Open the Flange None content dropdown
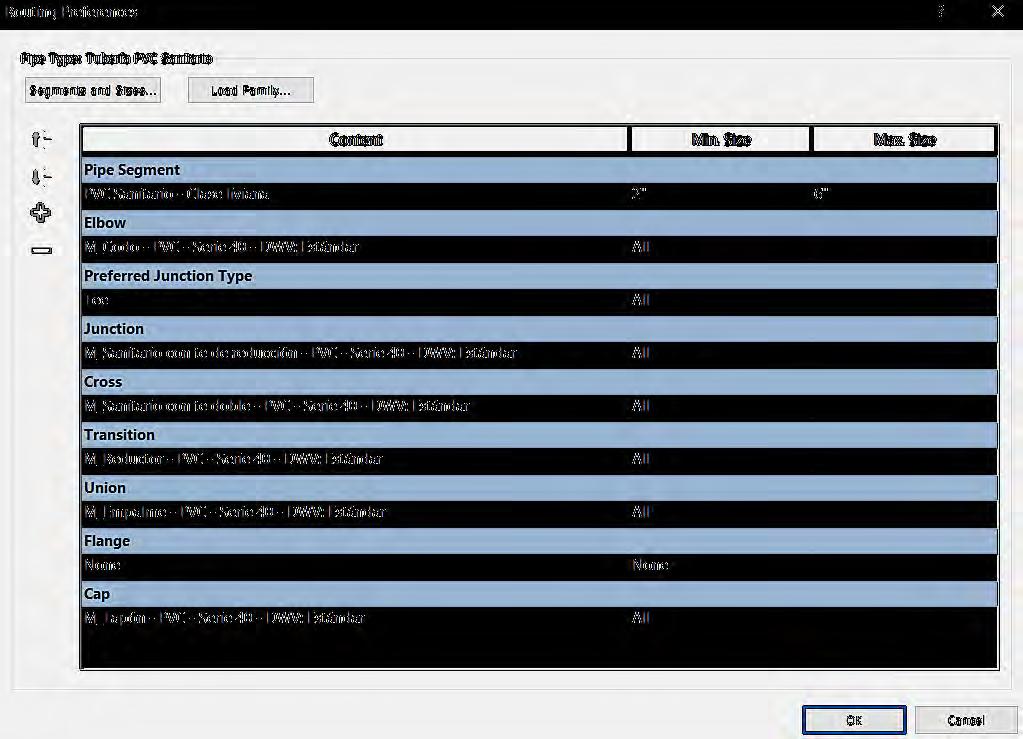Viewport: 1023px width, 739px height. tap(355, 566)
